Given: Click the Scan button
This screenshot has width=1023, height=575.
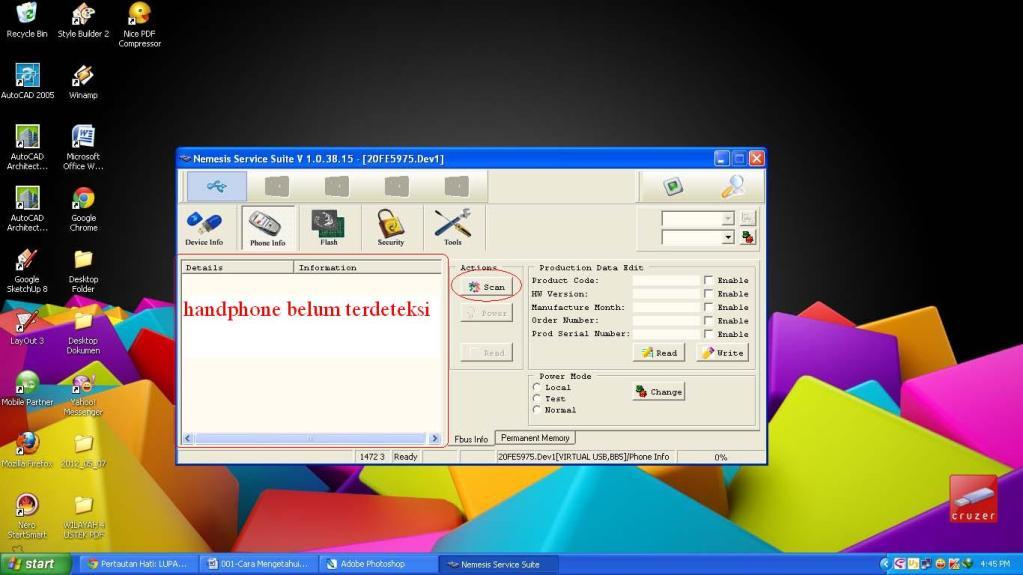Looking at the screenshot, I should 487,287.
